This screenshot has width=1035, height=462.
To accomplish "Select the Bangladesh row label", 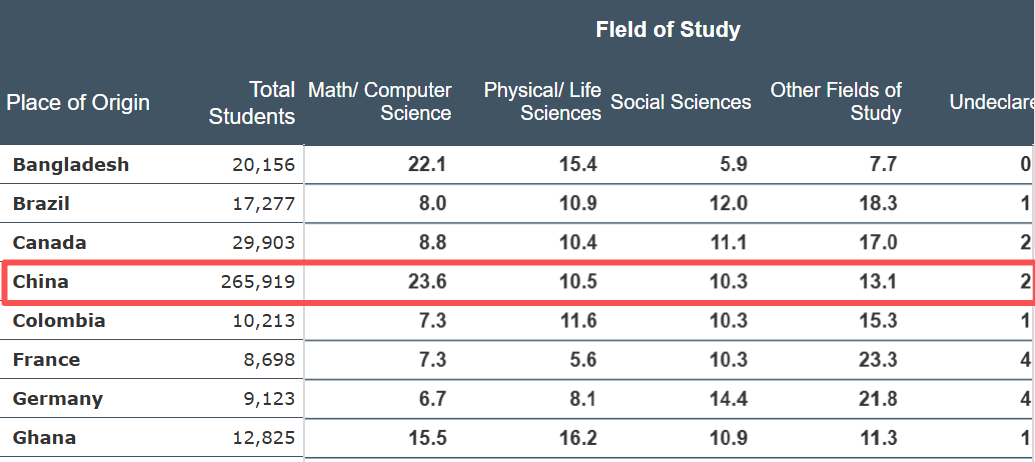I will tap(71, 165).
